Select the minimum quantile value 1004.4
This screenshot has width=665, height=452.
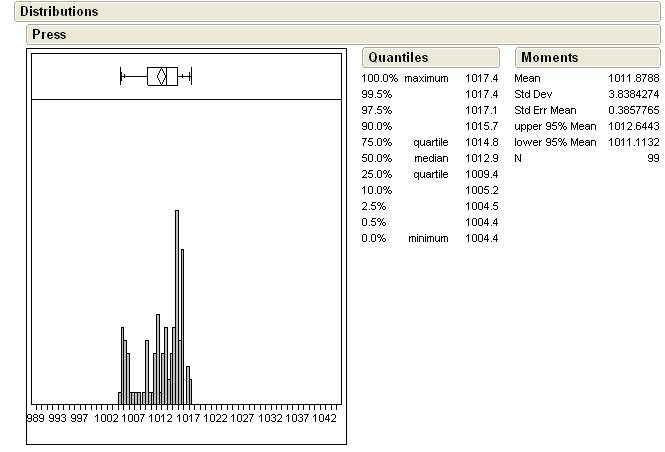point(481,238)
